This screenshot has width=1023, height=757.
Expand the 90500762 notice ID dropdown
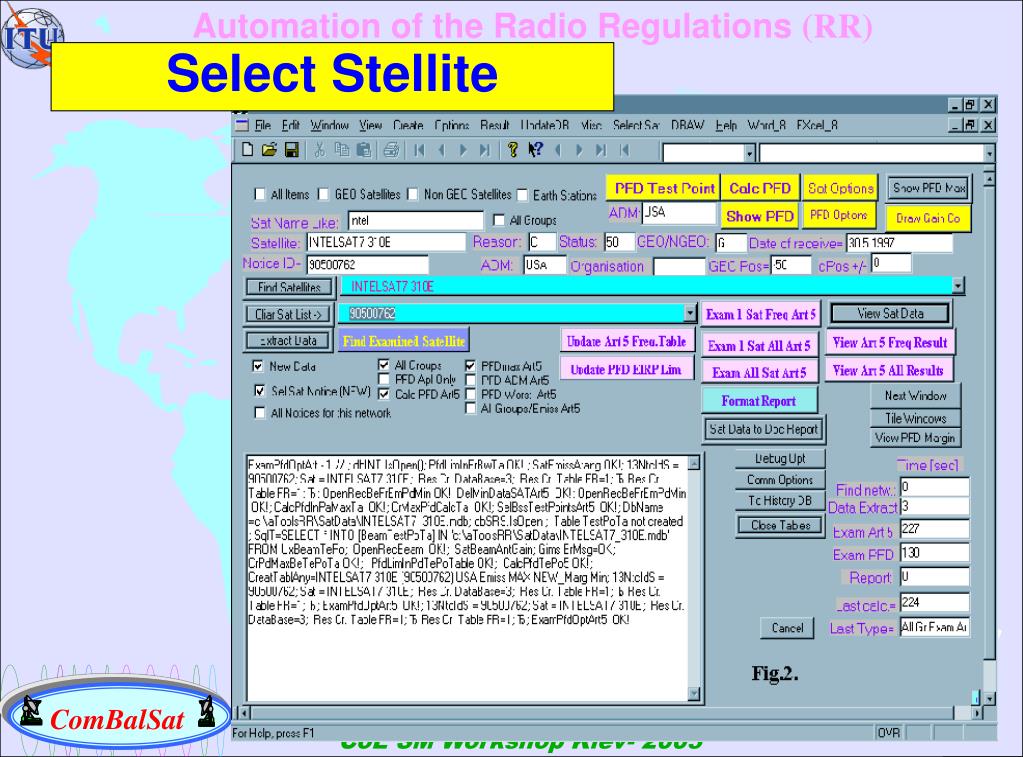coord(690,313)
